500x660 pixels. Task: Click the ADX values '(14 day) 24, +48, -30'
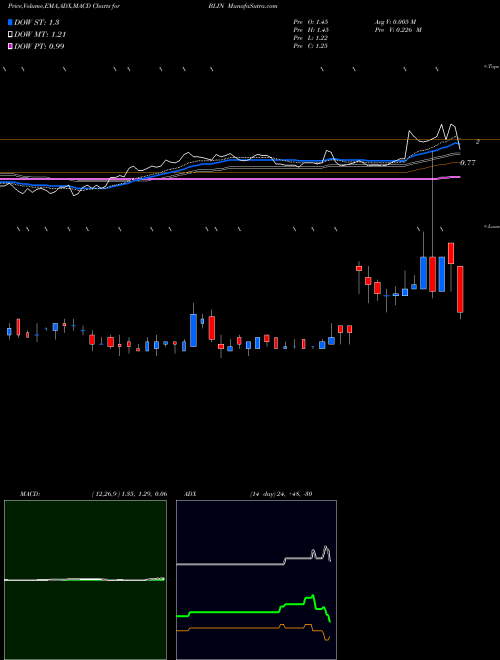point(281,494)
